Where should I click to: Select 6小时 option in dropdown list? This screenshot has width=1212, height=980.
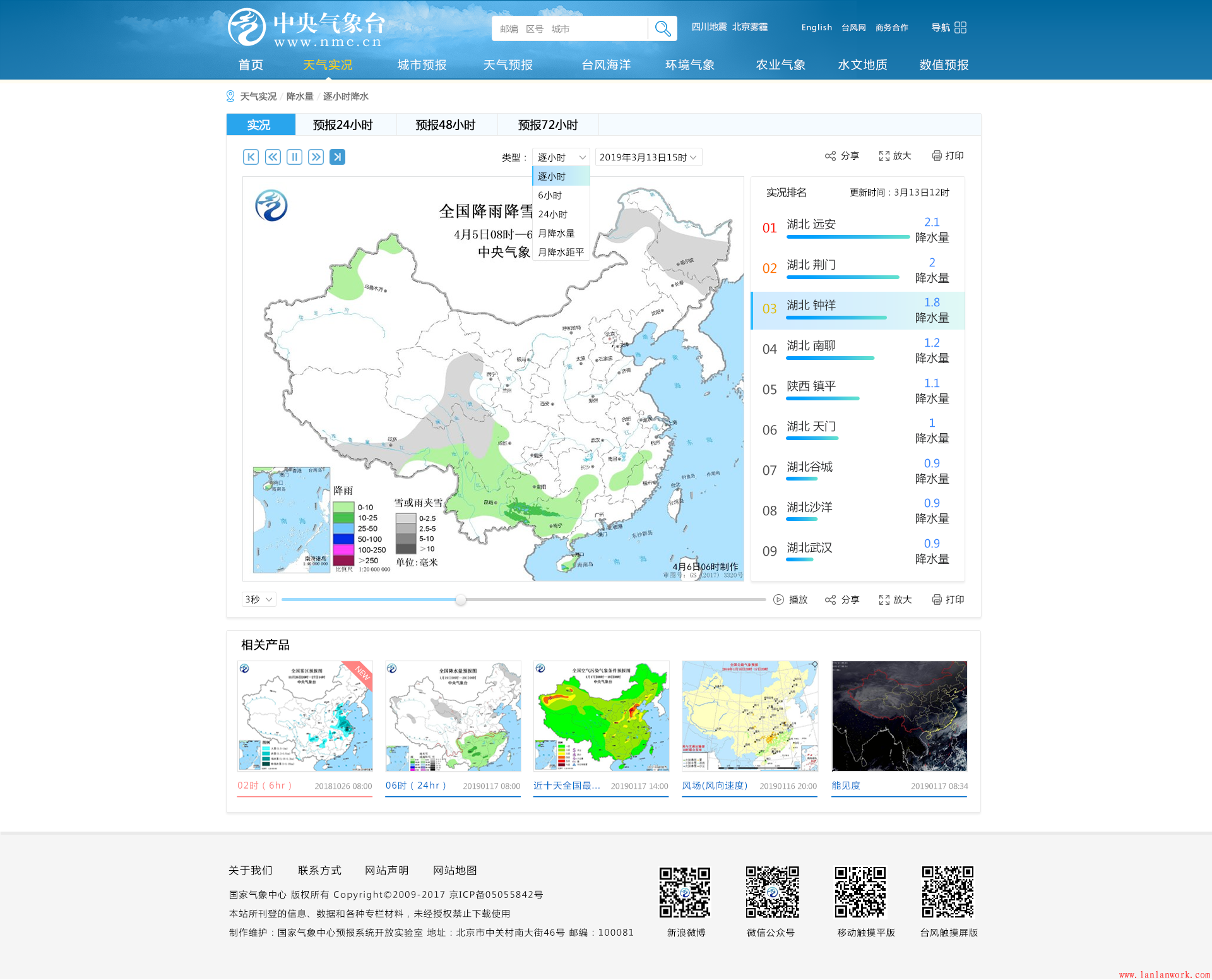550,196
